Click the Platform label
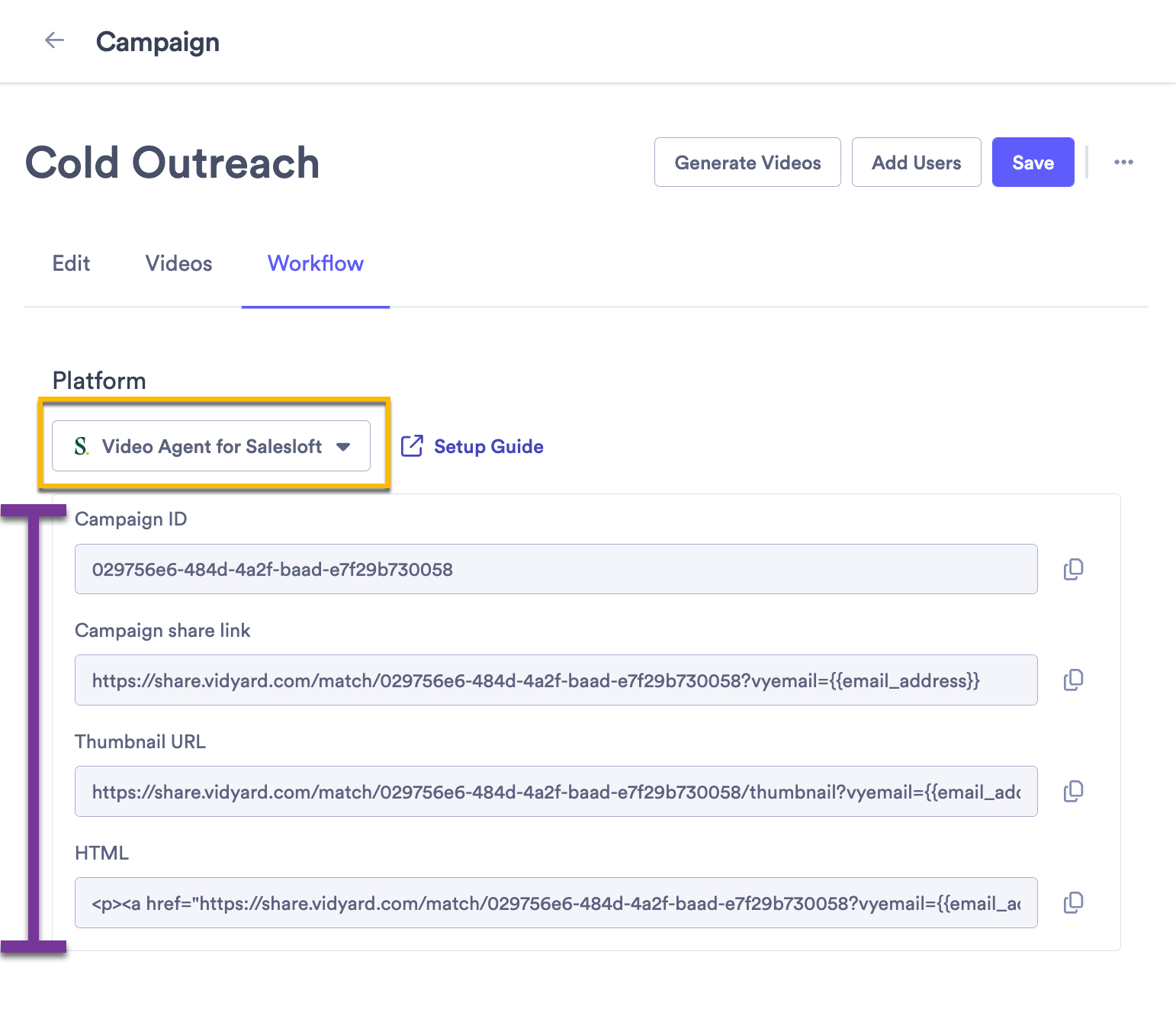 (x=99, y=381)
